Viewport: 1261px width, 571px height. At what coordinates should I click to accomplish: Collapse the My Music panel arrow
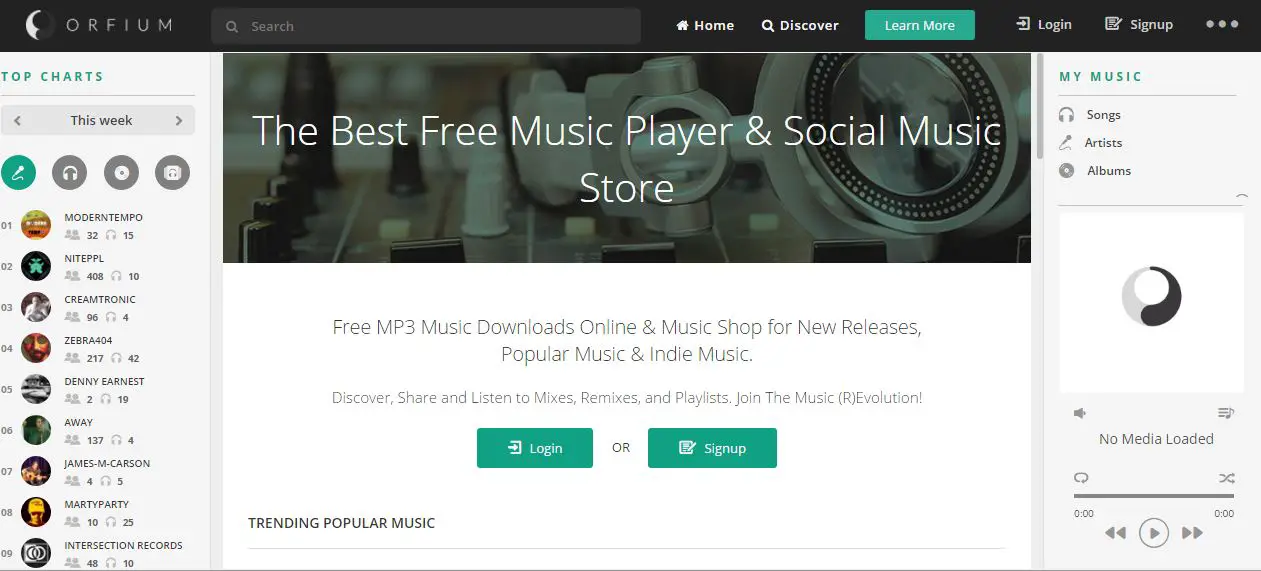click(x=1242, y=197)
